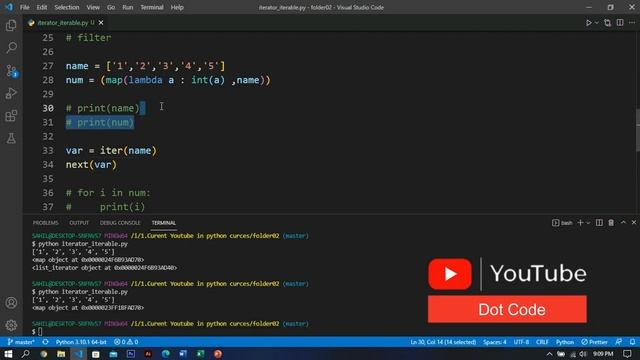Split the editor right

click(x=620, y=23)
